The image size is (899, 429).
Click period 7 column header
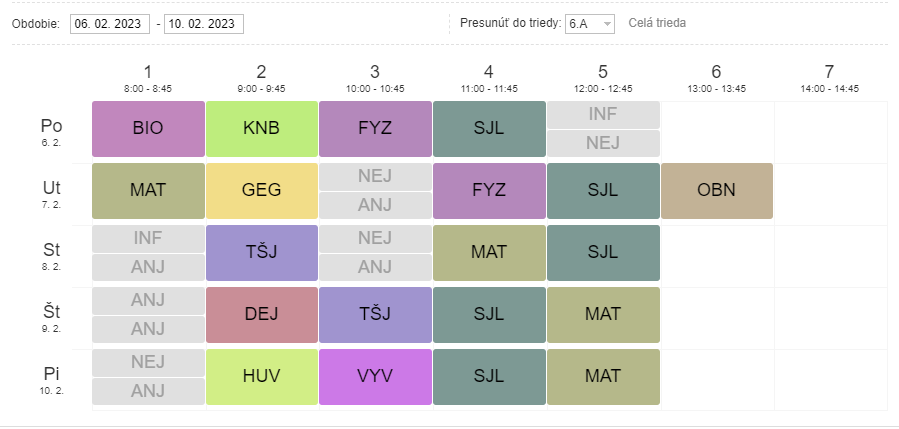click(829, 78)
